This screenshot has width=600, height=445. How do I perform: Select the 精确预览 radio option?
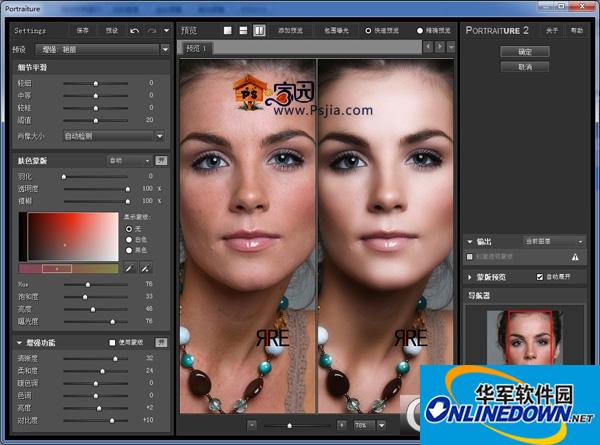click(x=420, y=31)
